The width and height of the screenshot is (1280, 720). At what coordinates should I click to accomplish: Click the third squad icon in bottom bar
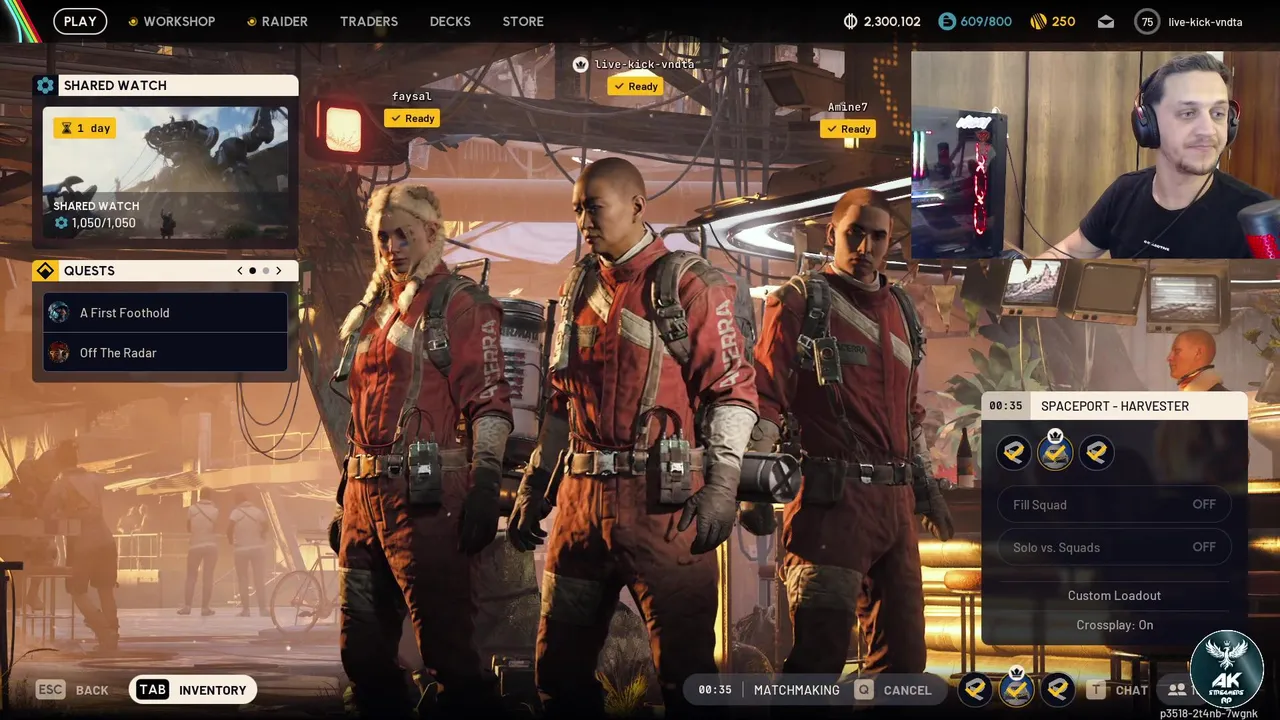point(1058,689)
